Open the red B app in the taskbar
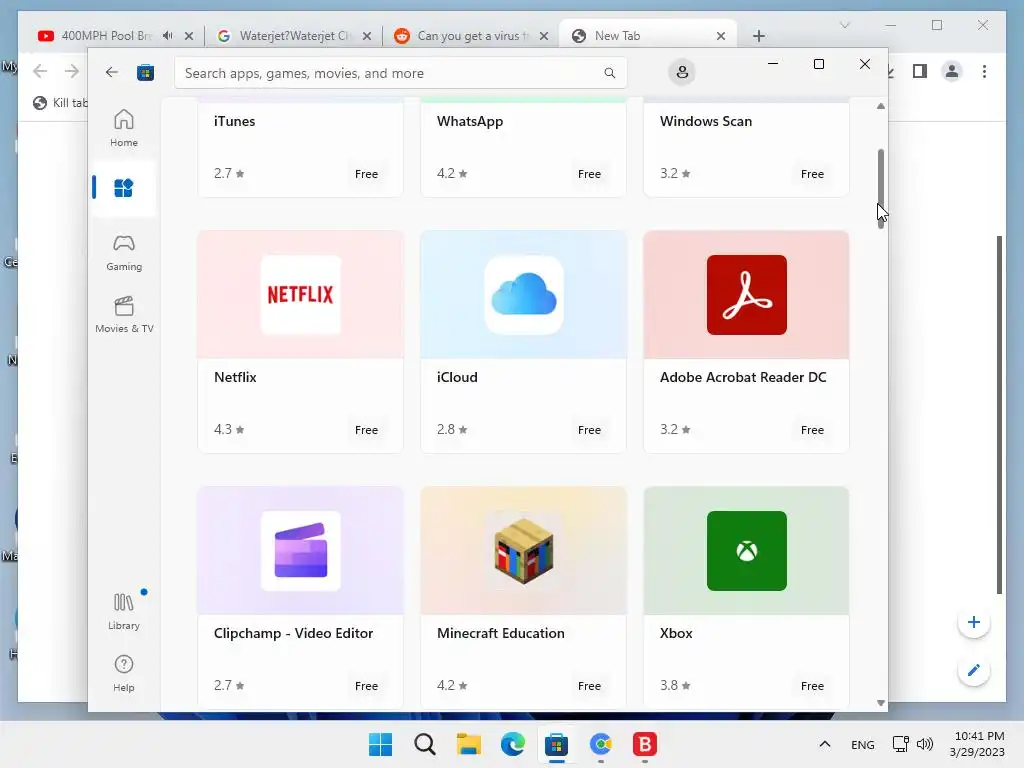The width and height of the screenshot is (1024, 768). [645, 744]
